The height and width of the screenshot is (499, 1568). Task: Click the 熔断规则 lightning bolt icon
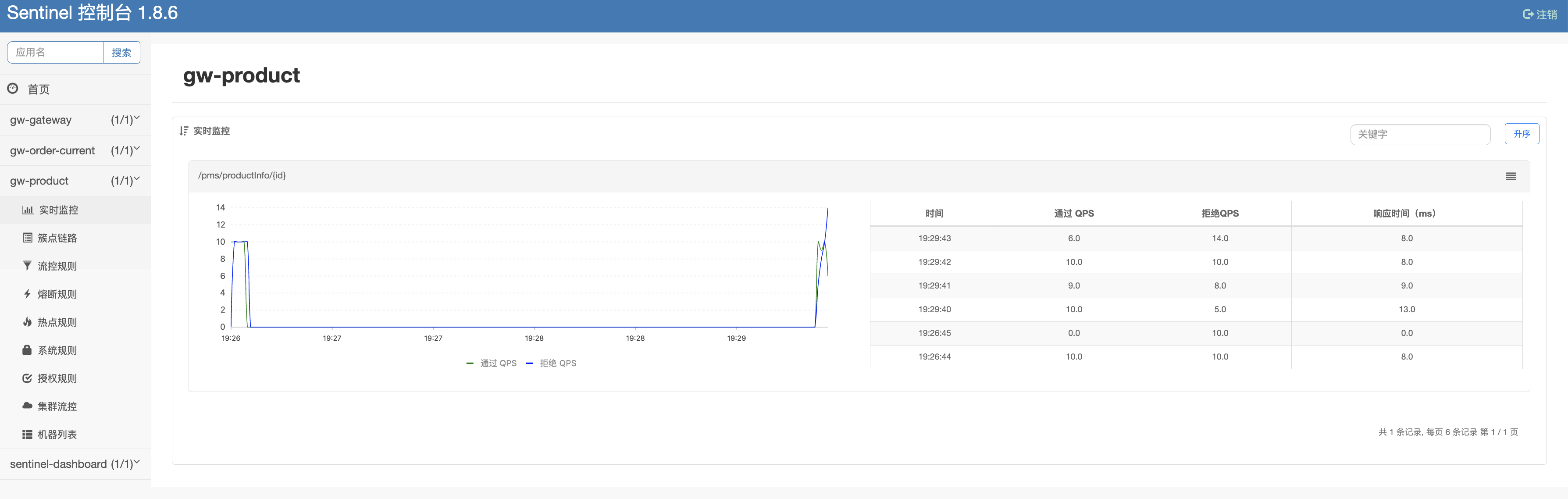[x=27, y=294]
